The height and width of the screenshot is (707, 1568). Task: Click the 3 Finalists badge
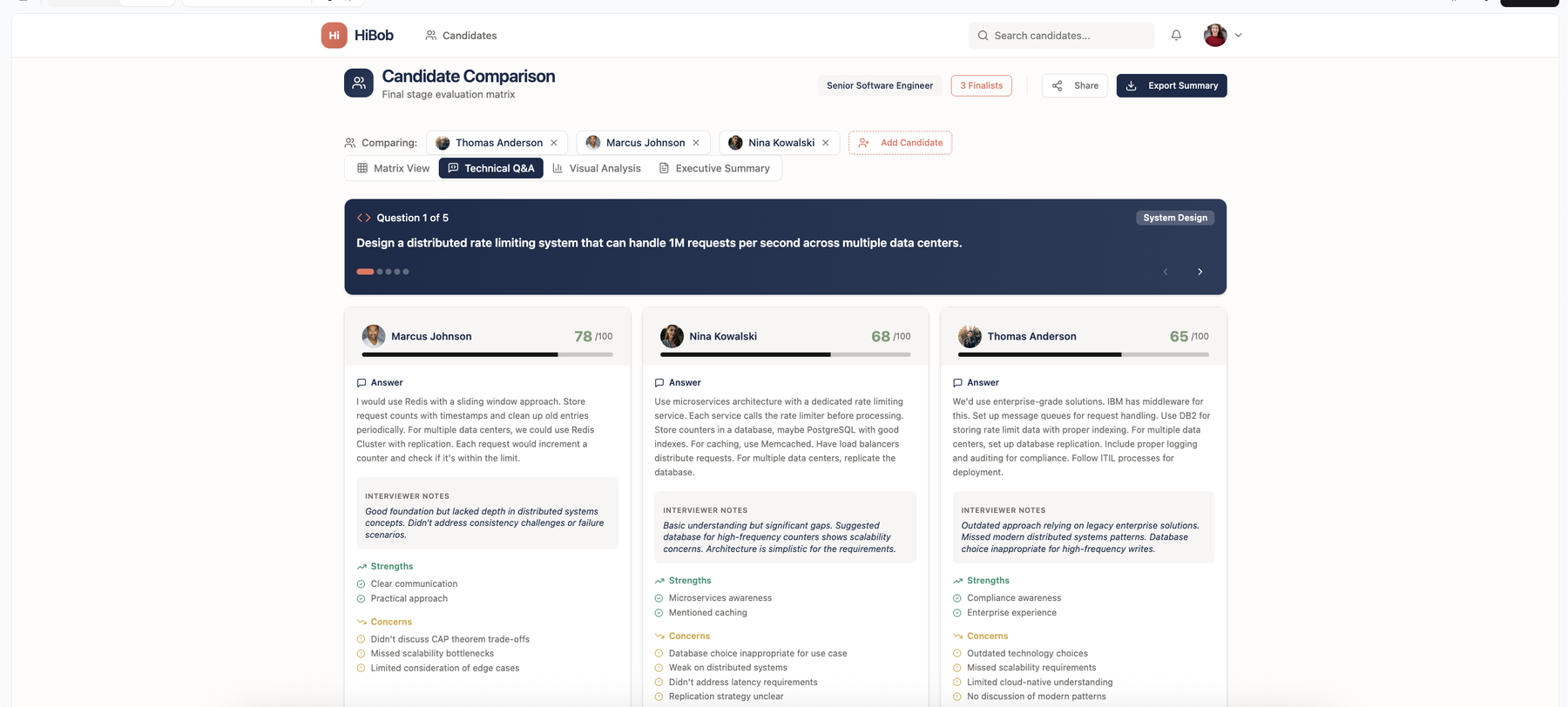click(982, 85)
